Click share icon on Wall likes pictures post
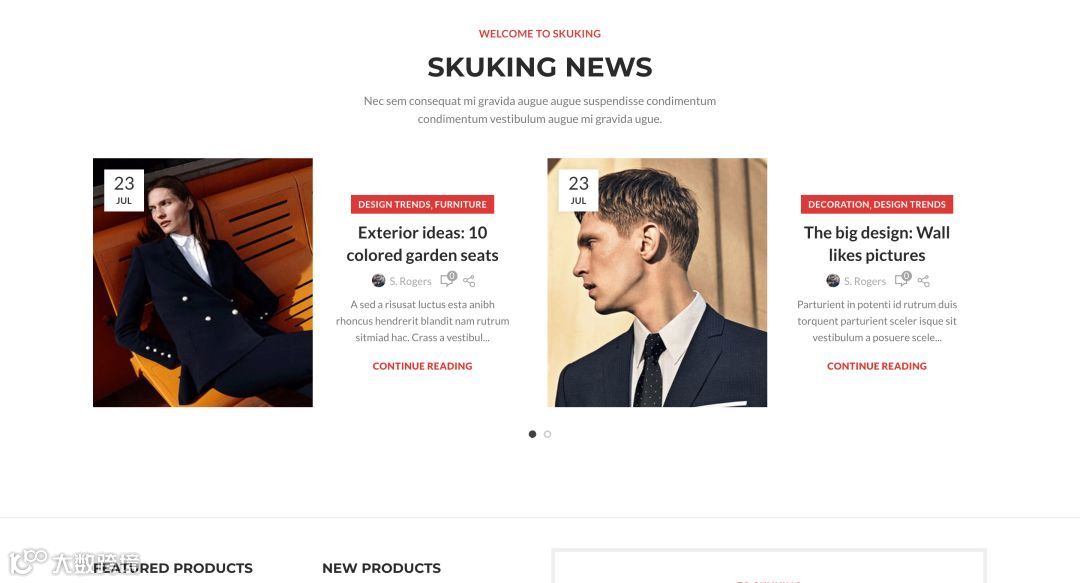The height and width of the screenshot is (583, 1080). click(924, 281)
